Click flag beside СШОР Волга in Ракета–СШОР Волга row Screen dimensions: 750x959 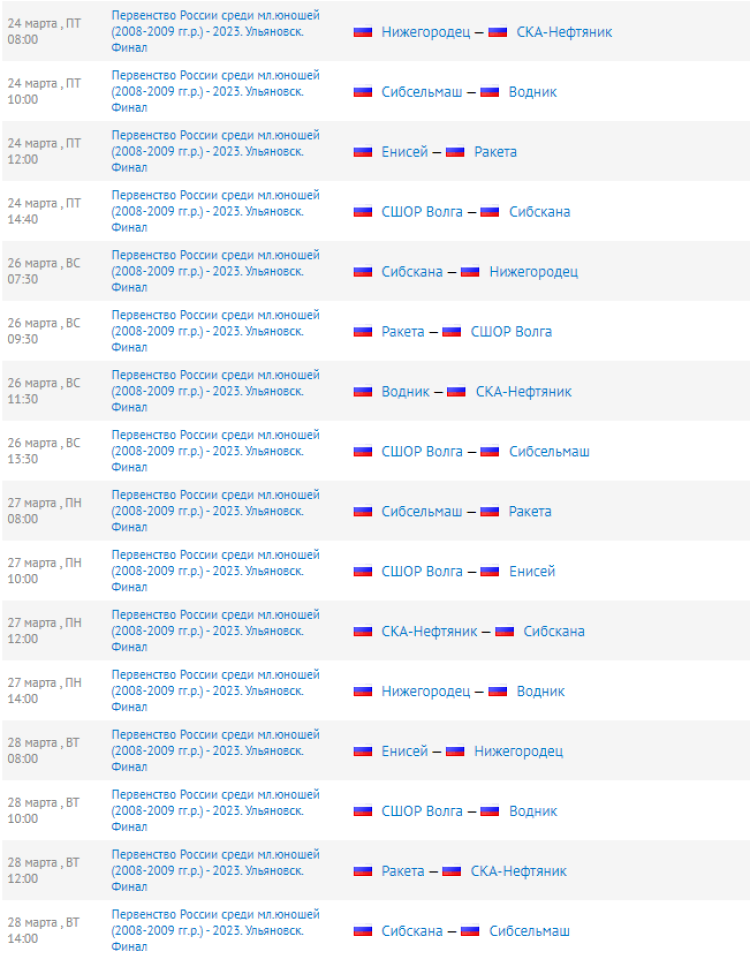(452, 332)
